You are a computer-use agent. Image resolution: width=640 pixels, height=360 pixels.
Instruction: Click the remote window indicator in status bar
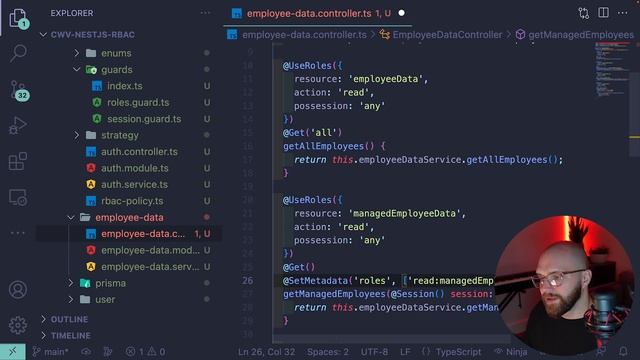pyautogui.click(x=13, y=351)
